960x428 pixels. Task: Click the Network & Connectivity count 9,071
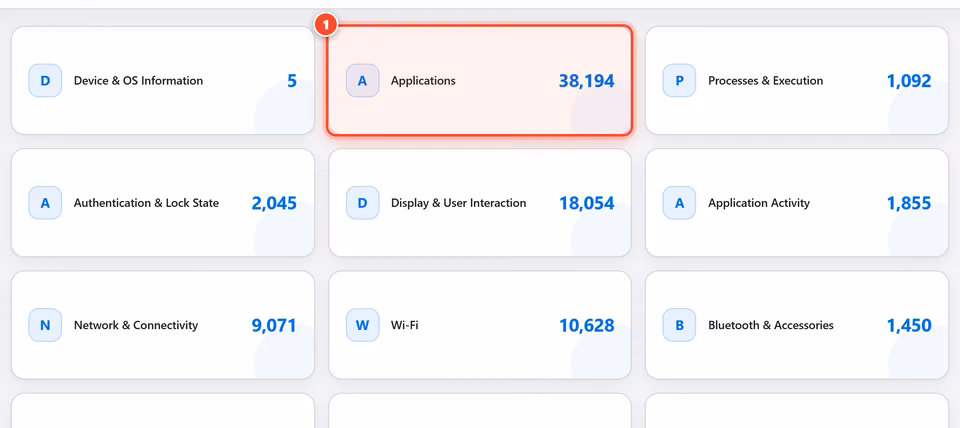click(x=274, y=326)
